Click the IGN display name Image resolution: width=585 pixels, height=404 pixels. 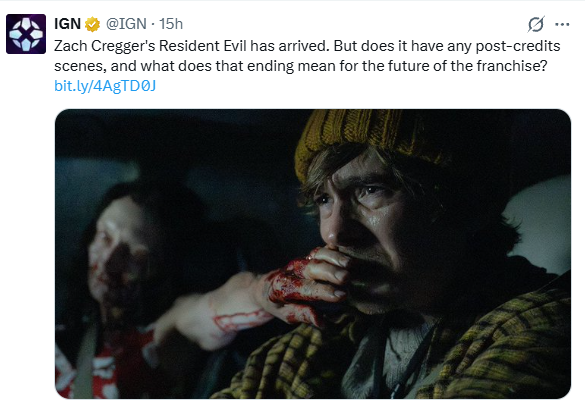[x=67, y=24]
